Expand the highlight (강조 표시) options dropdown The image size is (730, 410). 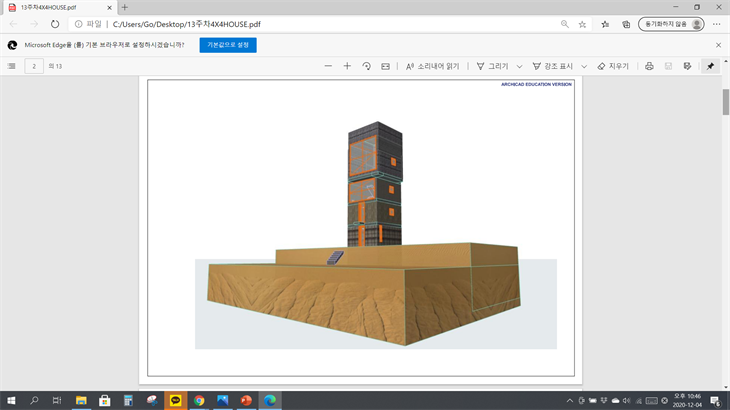click(584, 66)
